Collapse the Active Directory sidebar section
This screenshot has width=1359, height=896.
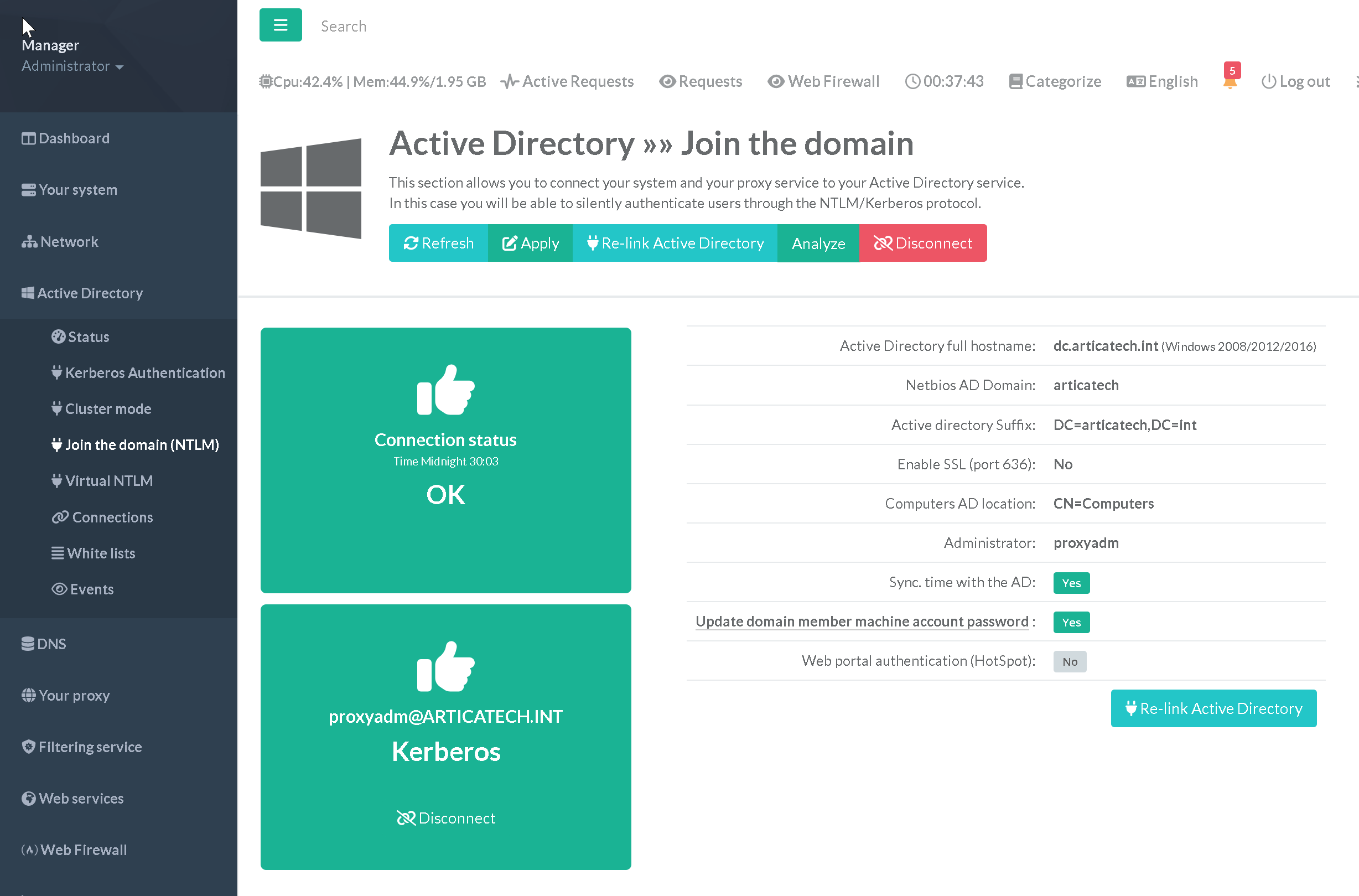(x=90, y=293)
